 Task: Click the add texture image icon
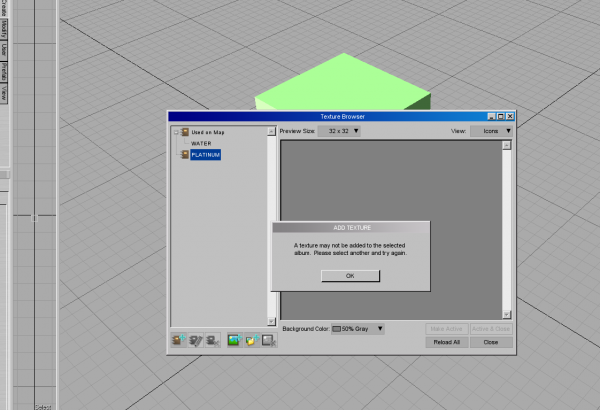point(234,341)
